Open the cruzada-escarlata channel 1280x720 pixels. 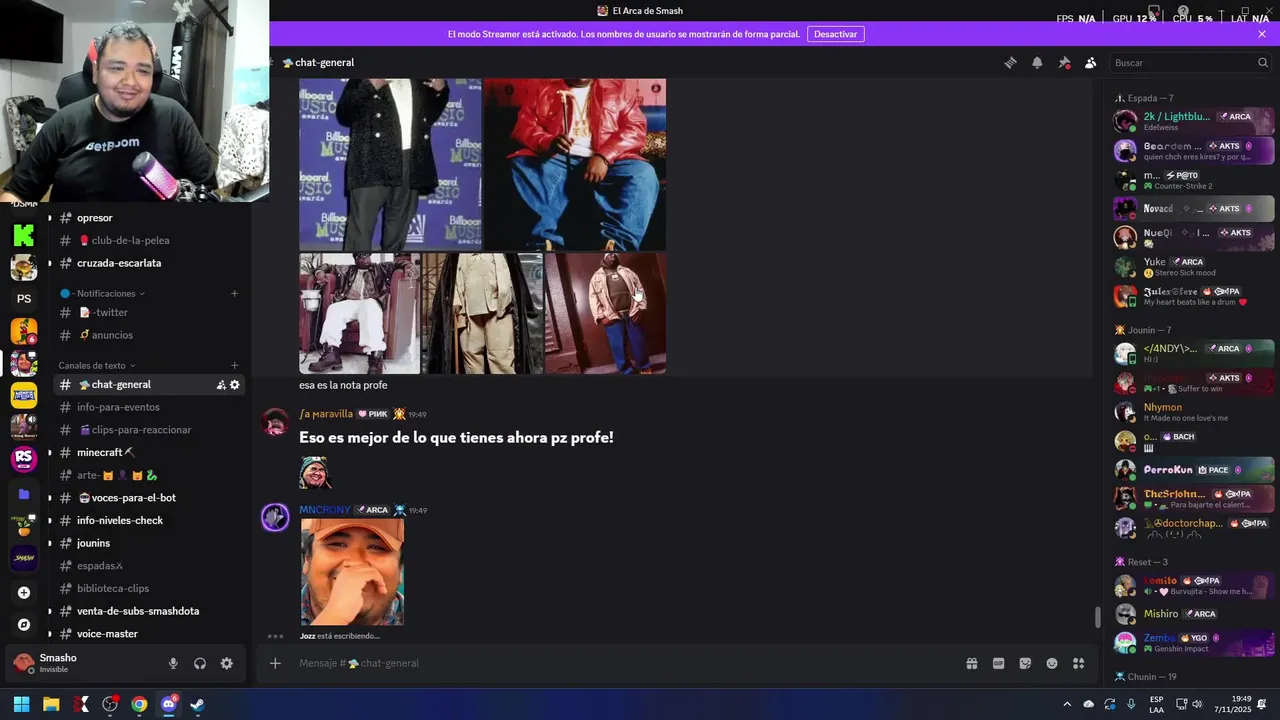pos(148,263)
